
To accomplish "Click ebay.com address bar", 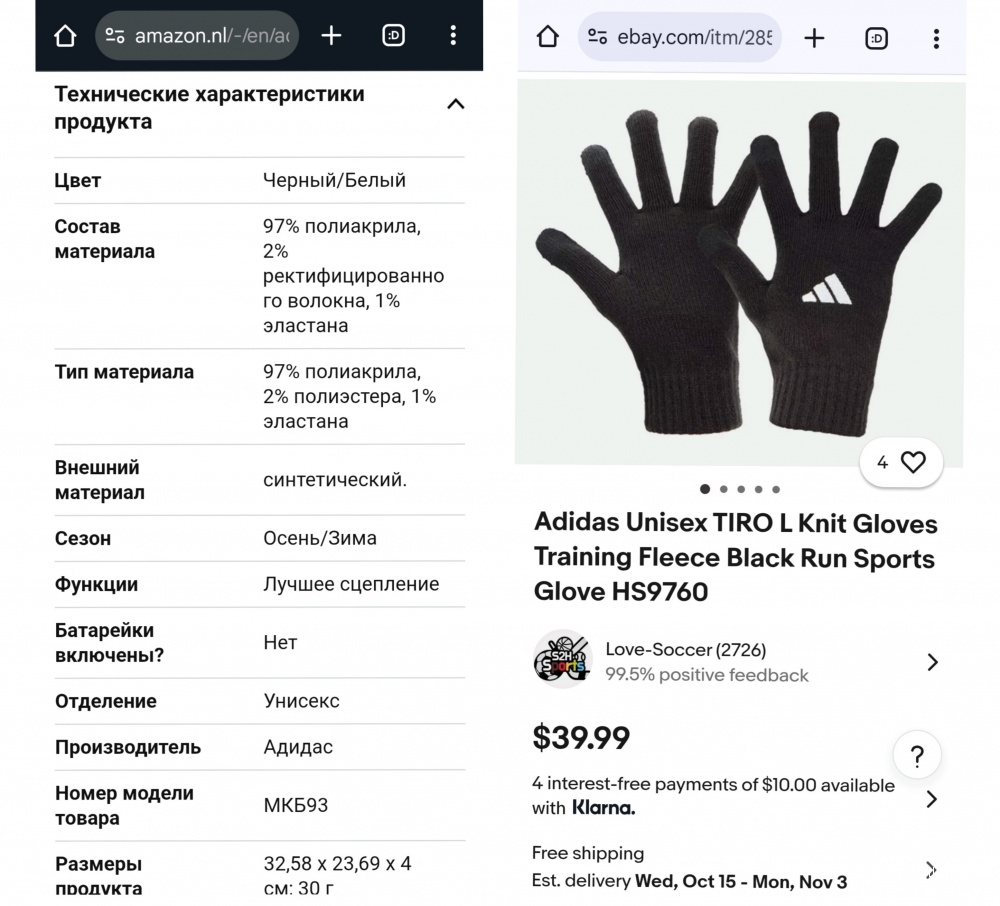I will click(680, 38).
